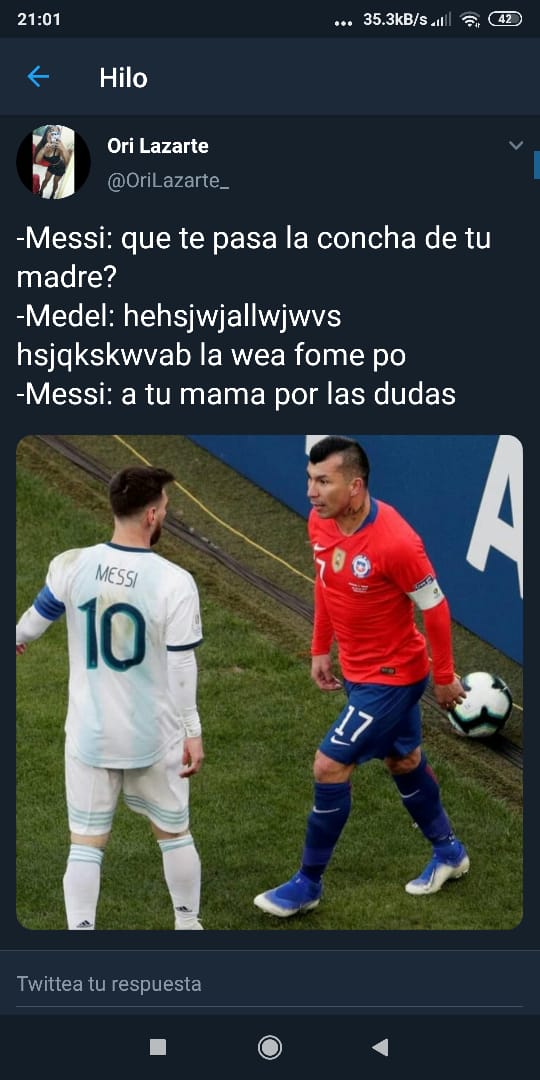Tap the Hilo header title
This screenshot has width=540, height=1080.
[123, 77]
